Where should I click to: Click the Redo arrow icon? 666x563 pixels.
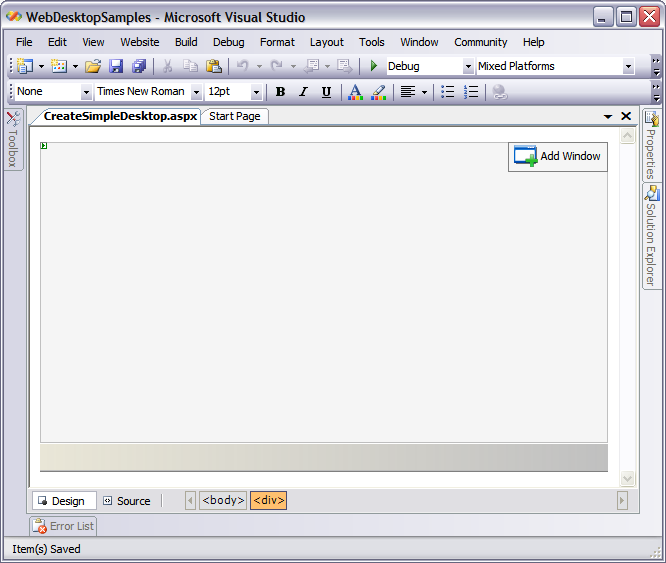(x=277, y=66)
